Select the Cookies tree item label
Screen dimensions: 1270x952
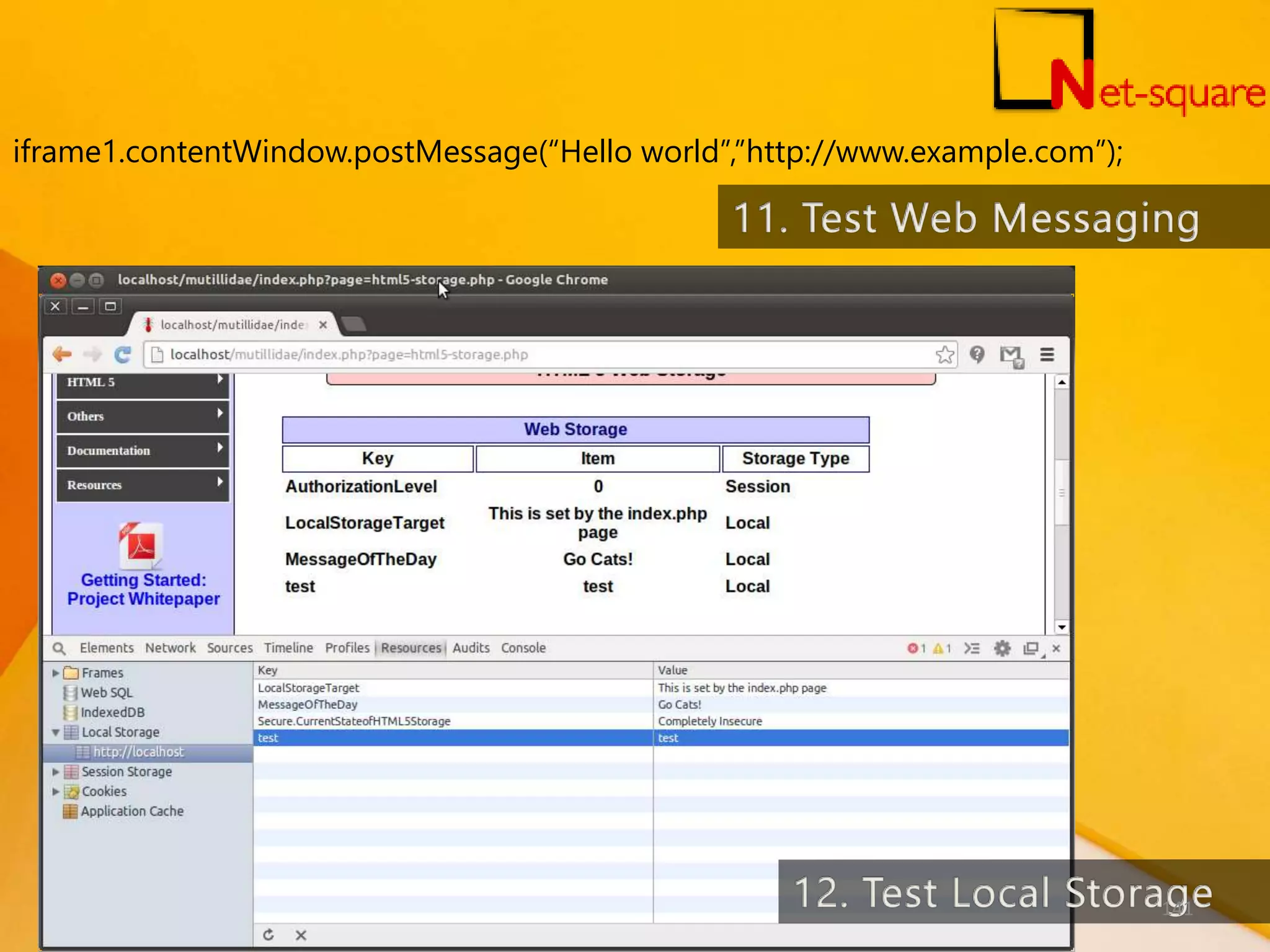click(104, 792)
